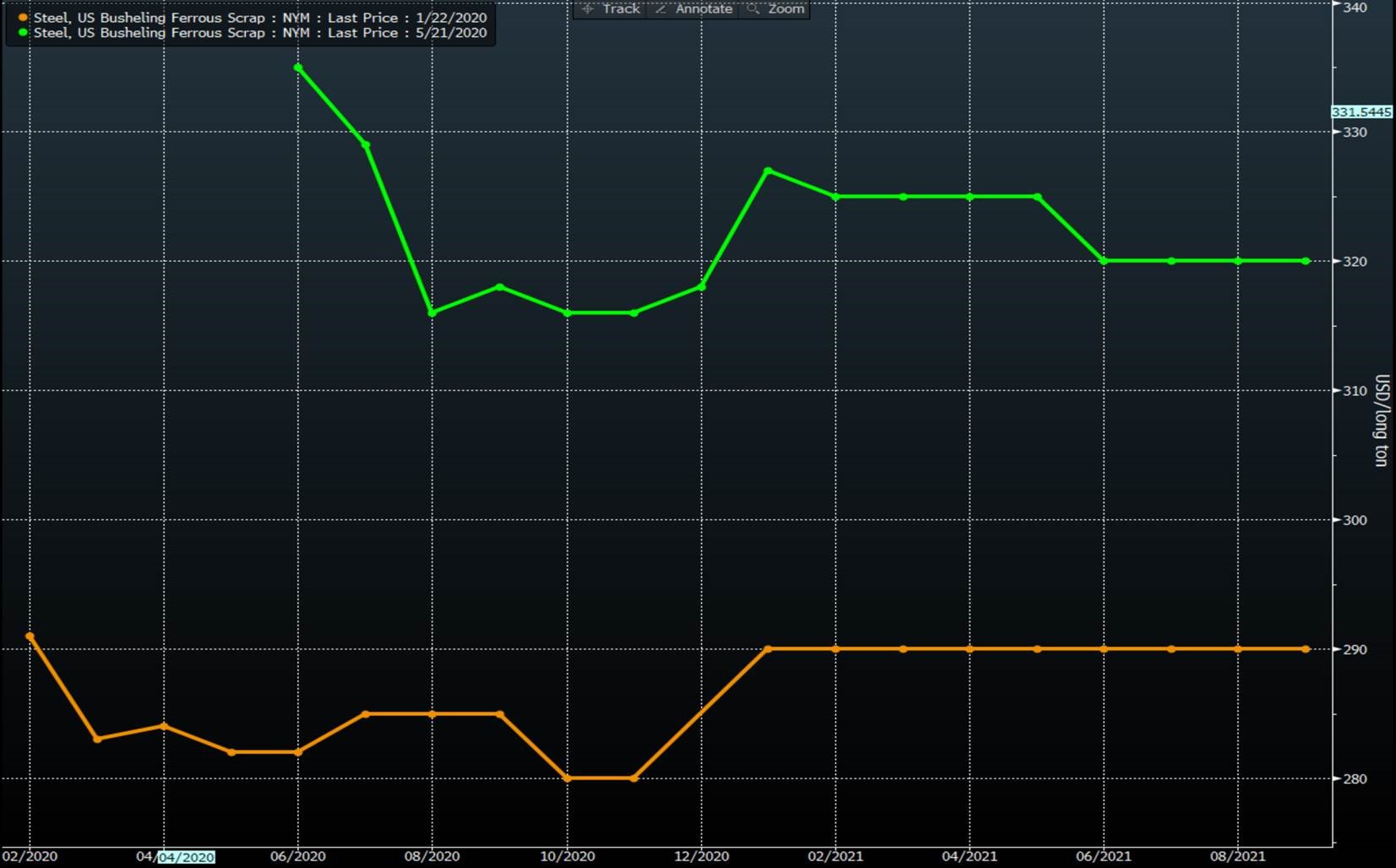Click the Zoom magnifier icon
Screen dimensions: 1396x868
[x=753, y=8]
